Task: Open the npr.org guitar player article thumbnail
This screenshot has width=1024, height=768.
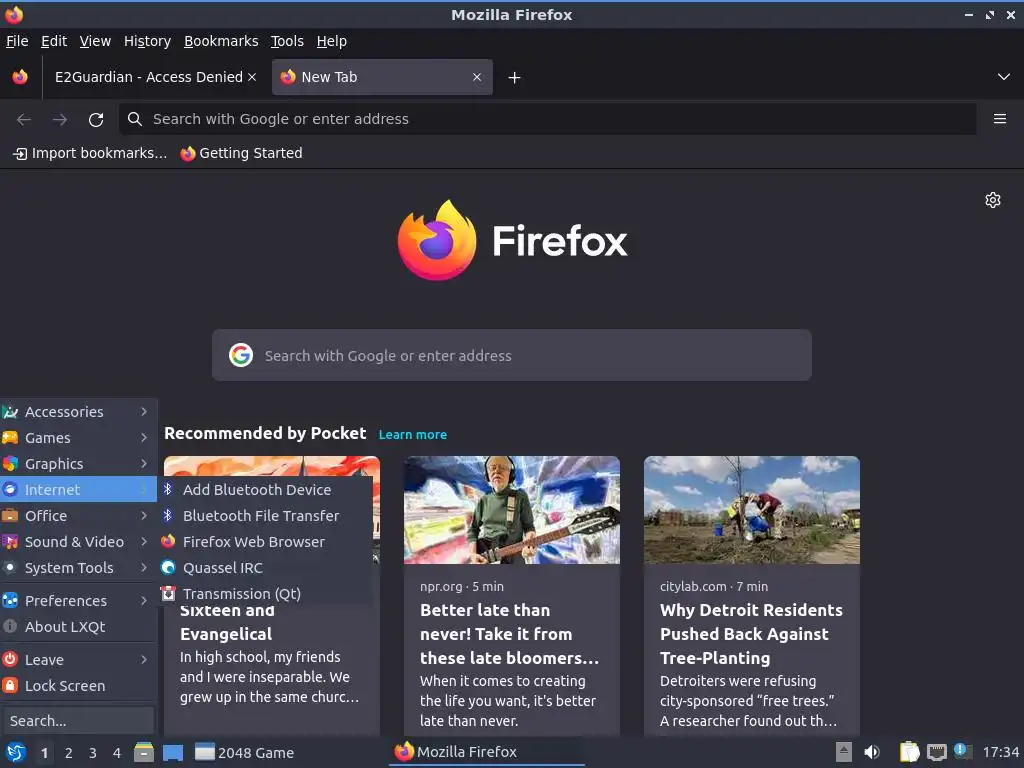Action: point(512,510)
